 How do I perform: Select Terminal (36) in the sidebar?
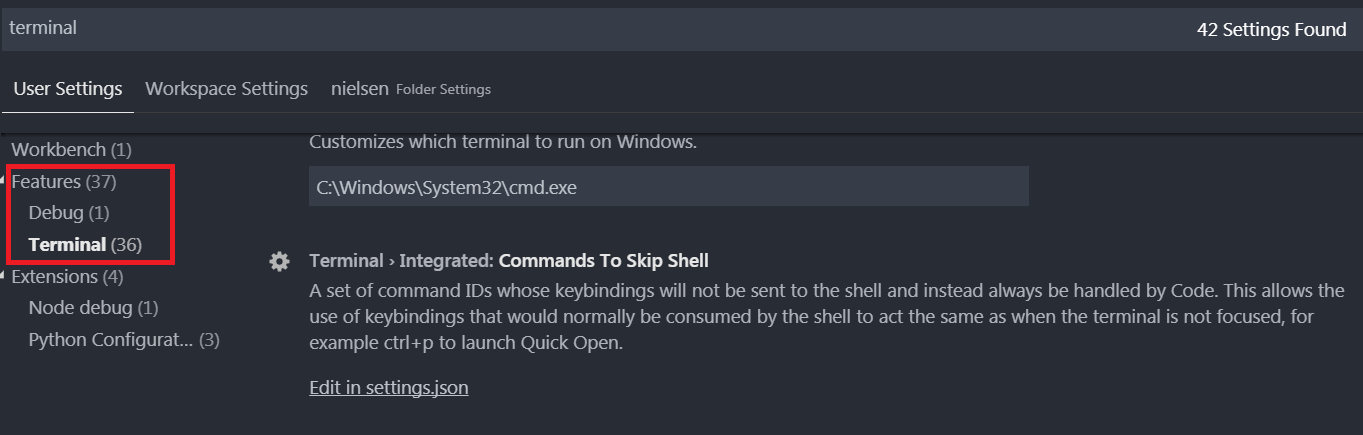(x=85, y=244)
